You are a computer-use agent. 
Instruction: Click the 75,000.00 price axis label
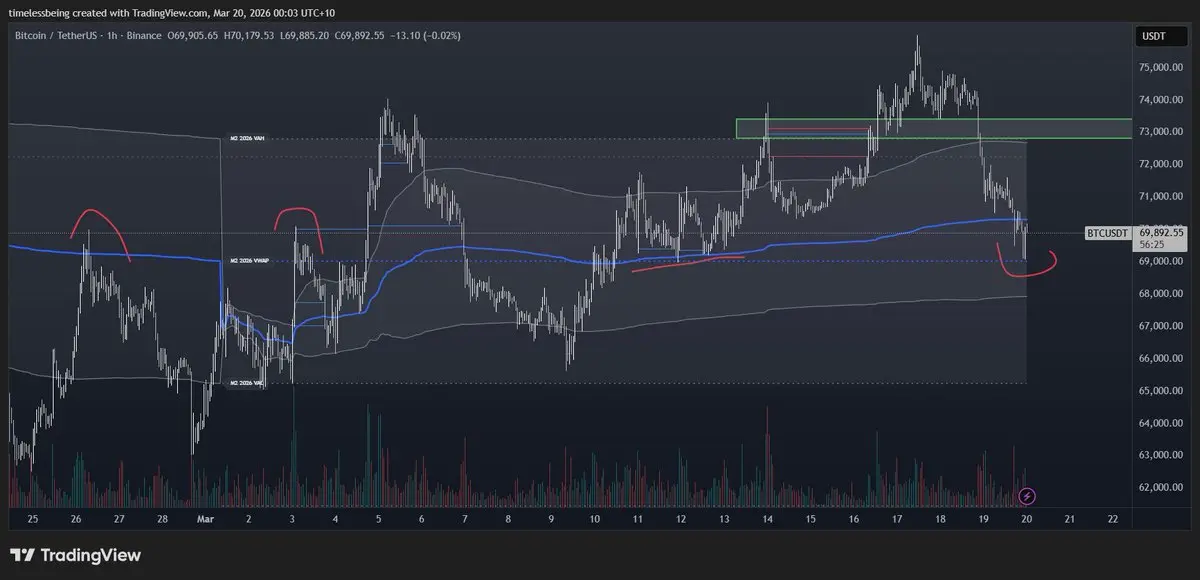tap(1161, 67)
